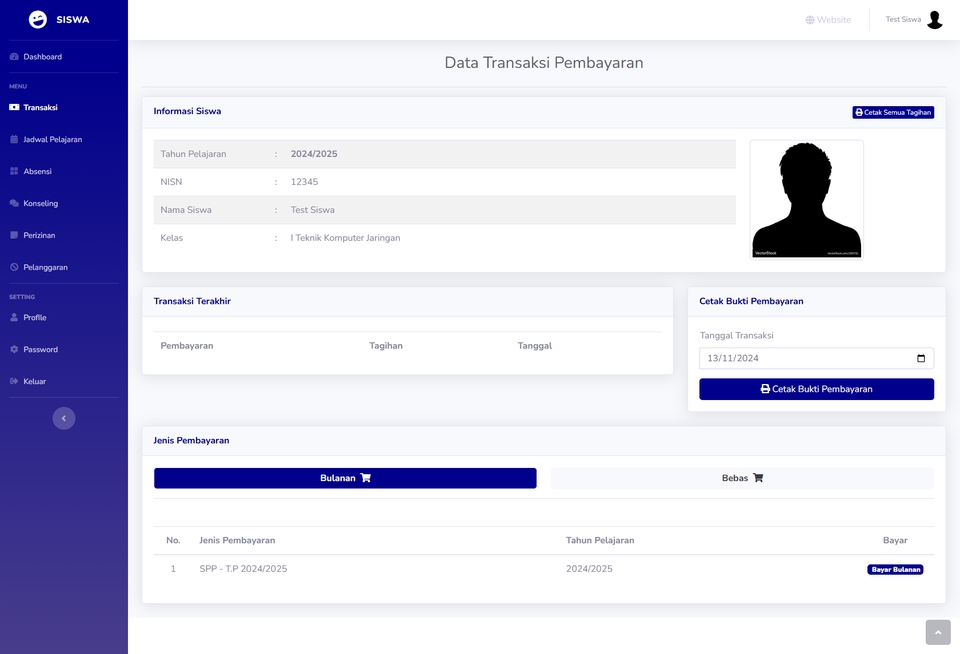
Task: Click the Password gear icon
Action: (14, 349)
